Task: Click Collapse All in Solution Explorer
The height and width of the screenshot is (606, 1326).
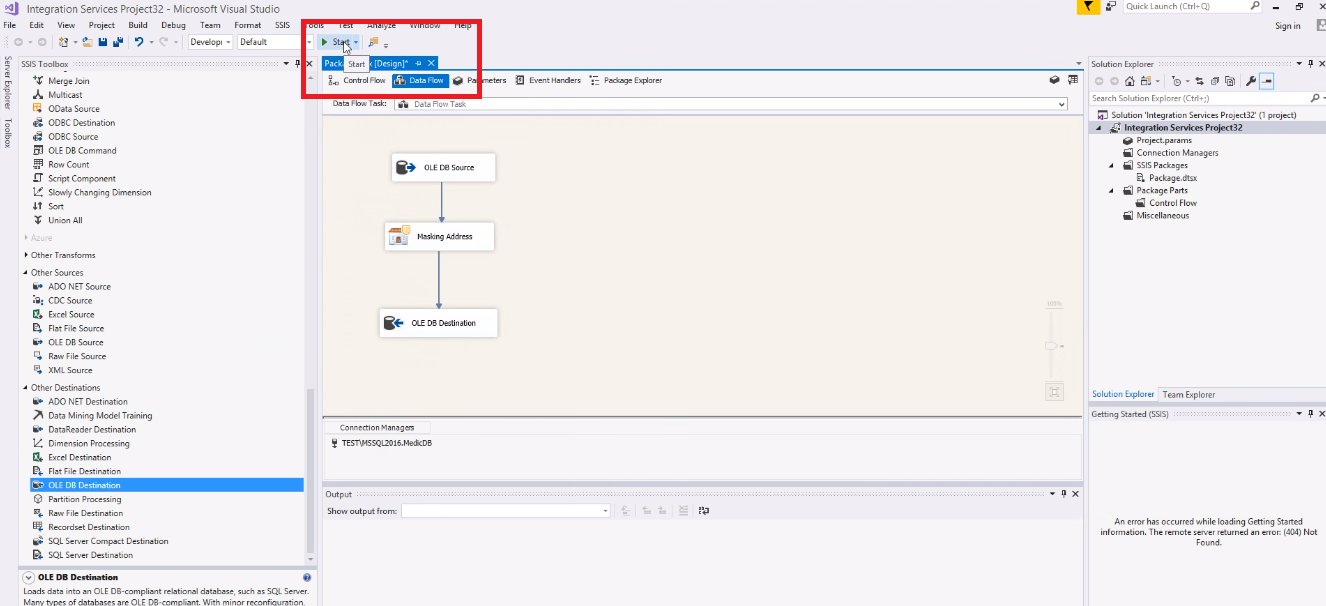Action: point(1215,81)
